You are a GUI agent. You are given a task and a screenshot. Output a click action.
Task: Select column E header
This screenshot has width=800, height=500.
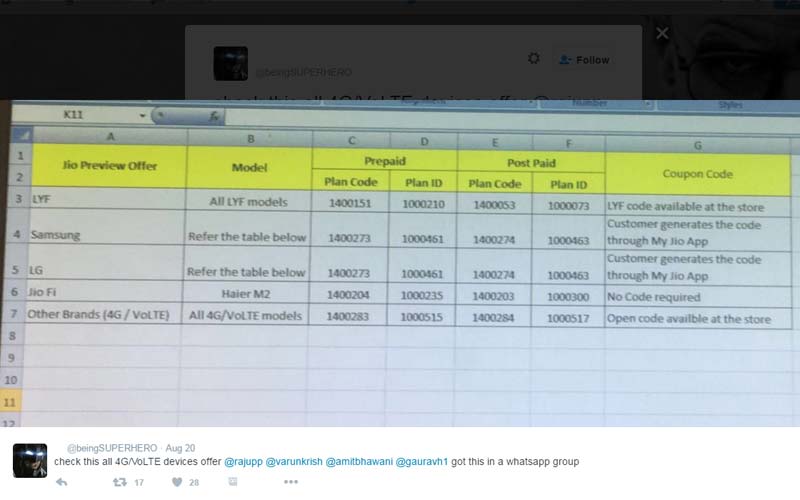click(x=495, y=143)
